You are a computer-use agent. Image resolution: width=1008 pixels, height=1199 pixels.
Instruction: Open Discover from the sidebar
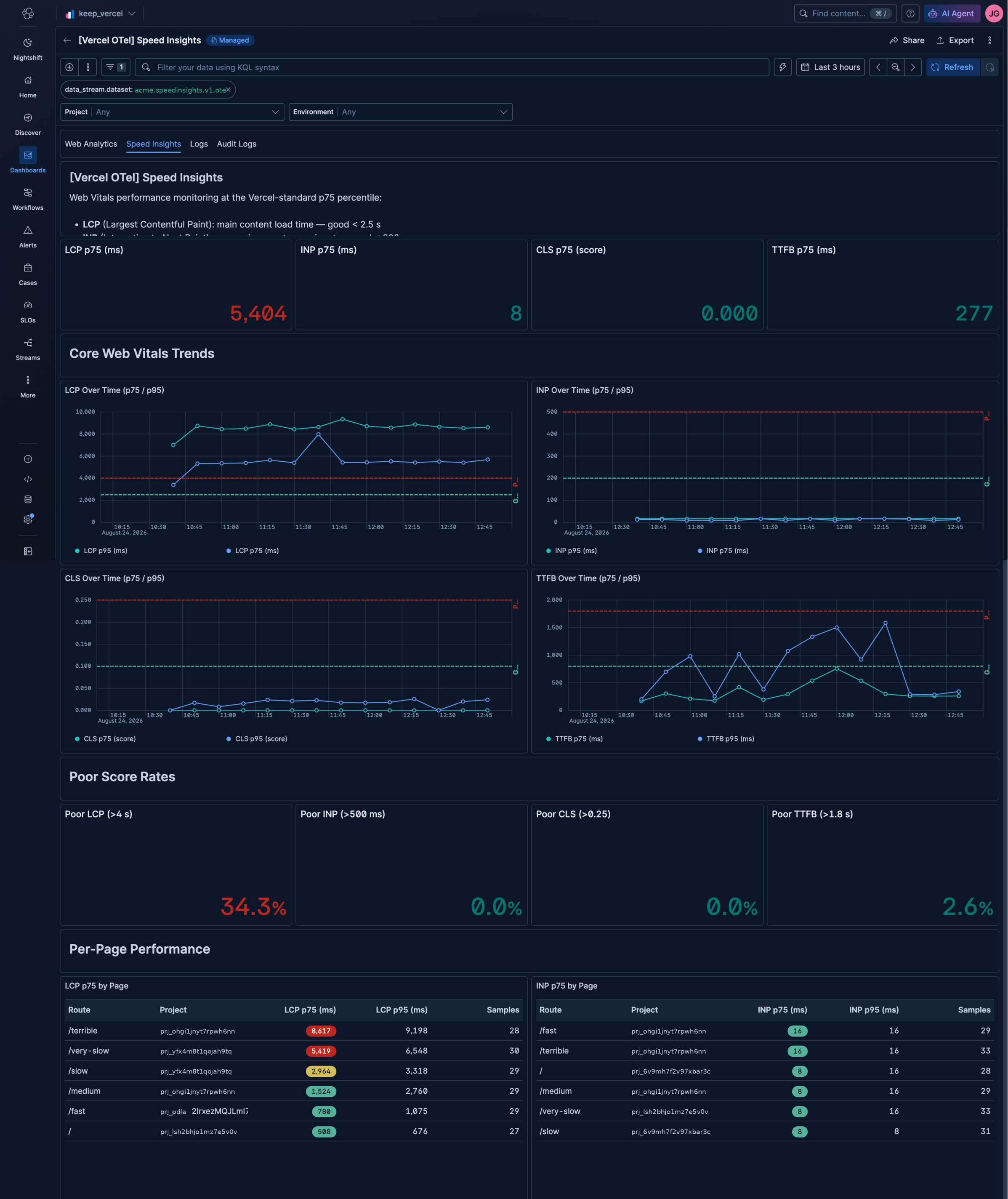coord(27,124)
